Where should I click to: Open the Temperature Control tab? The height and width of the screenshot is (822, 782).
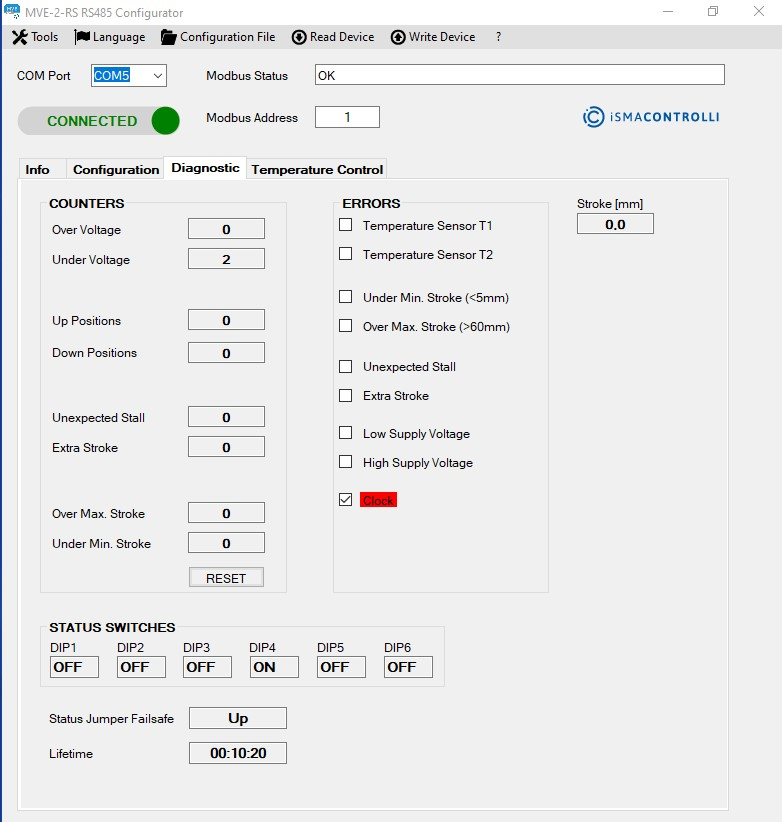(317, 169)
